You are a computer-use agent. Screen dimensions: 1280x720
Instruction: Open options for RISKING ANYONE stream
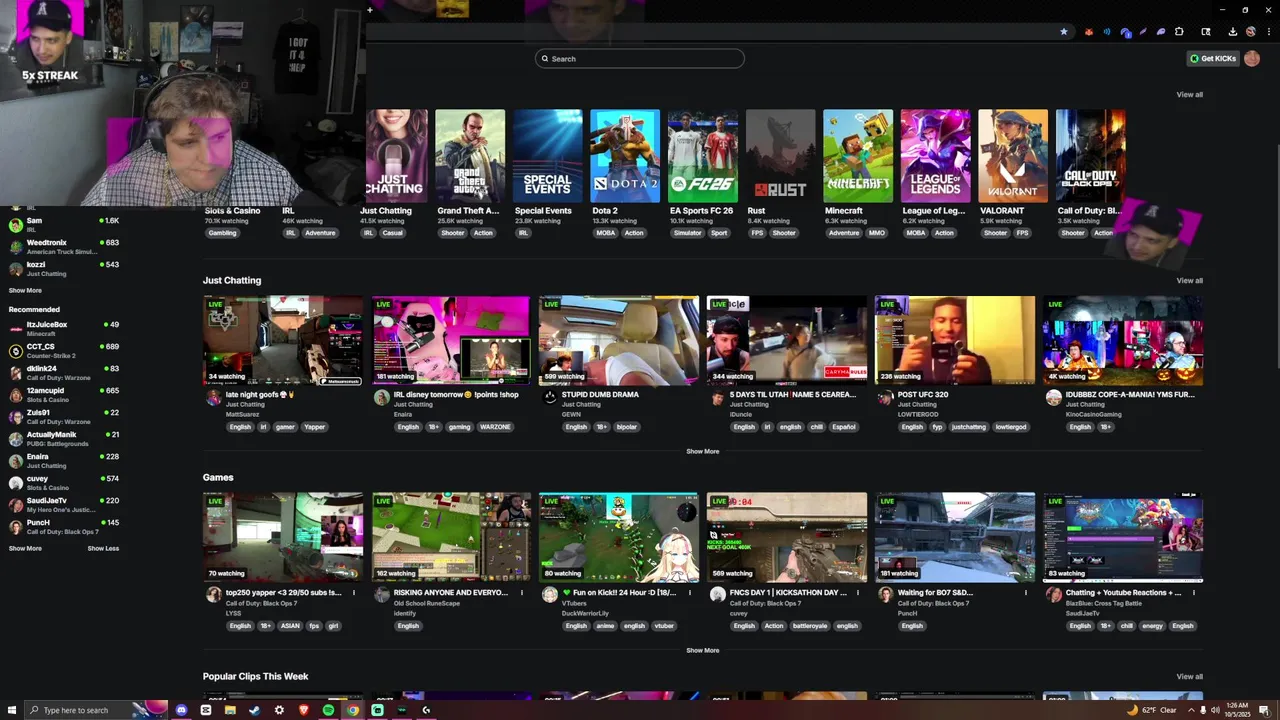pos(521,592)
